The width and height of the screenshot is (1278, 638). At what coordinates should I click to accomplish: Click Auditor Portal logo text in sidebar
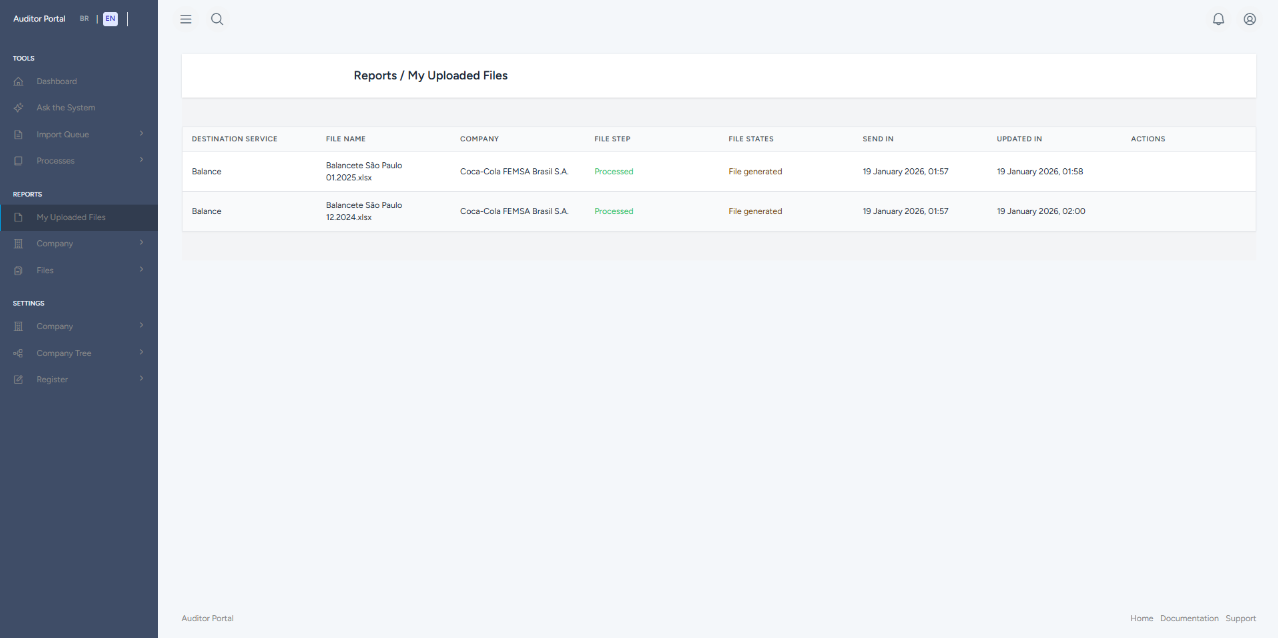[x=39, y=19]
